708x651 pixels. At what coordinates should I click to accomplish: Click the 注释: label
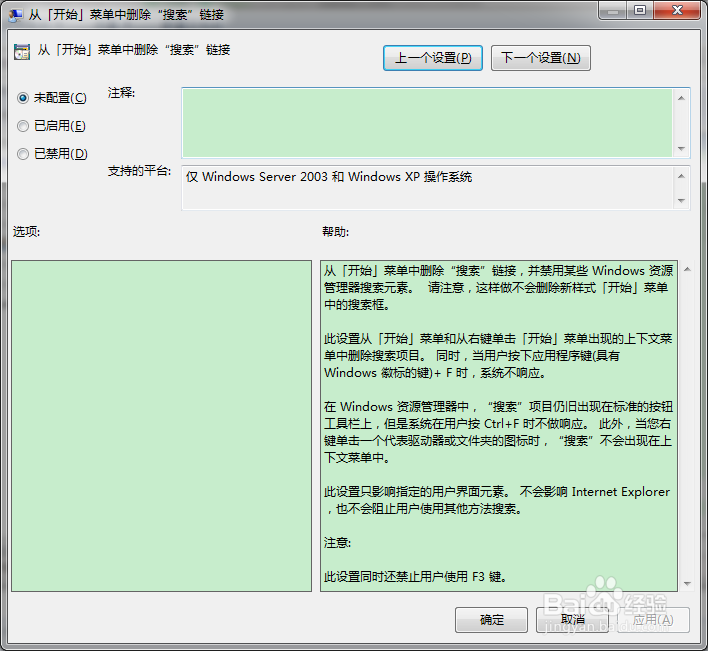(x=121, y=93)
